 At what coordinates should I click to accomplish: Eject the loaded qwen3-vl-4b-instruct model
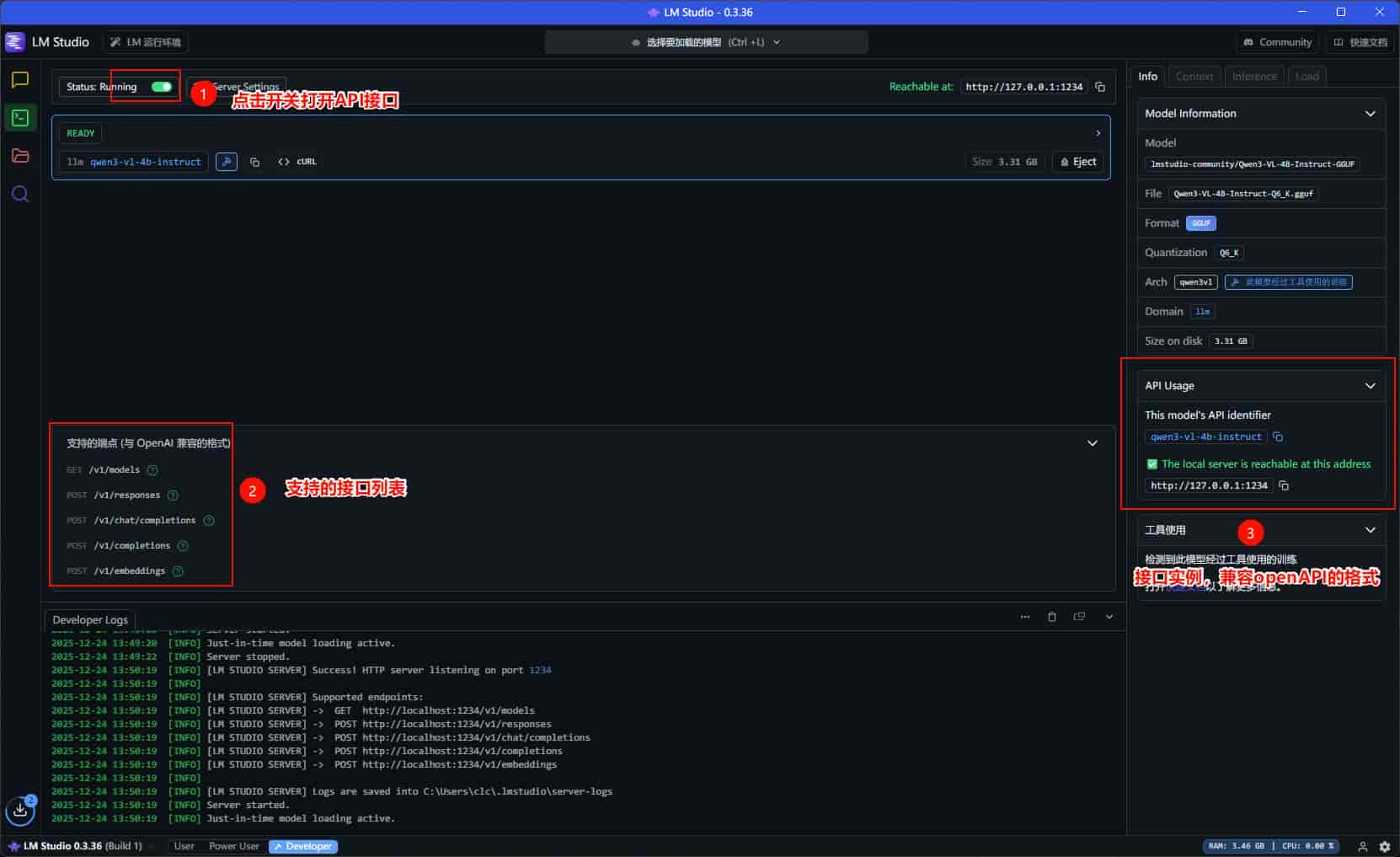click(1078, 162)
